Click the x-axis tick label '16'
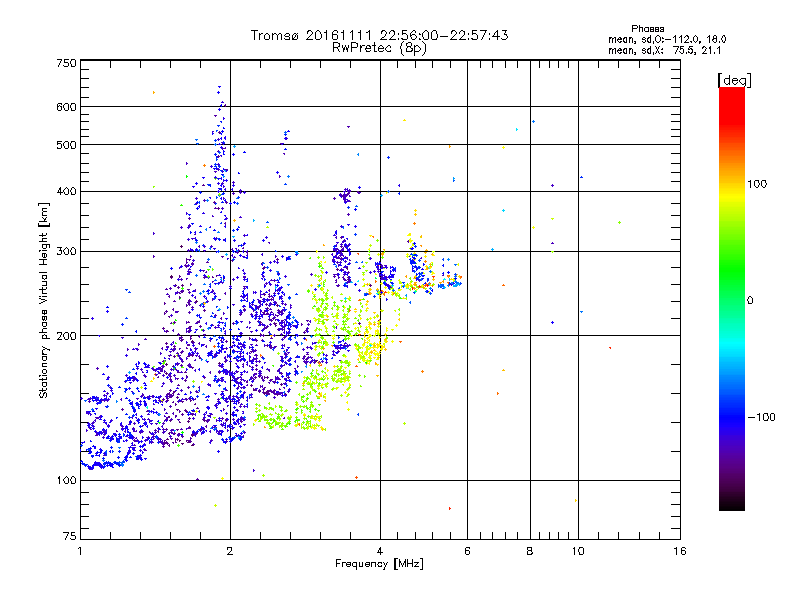The width and height of the screenshot is (800, 600). click(x=680, y=551)
